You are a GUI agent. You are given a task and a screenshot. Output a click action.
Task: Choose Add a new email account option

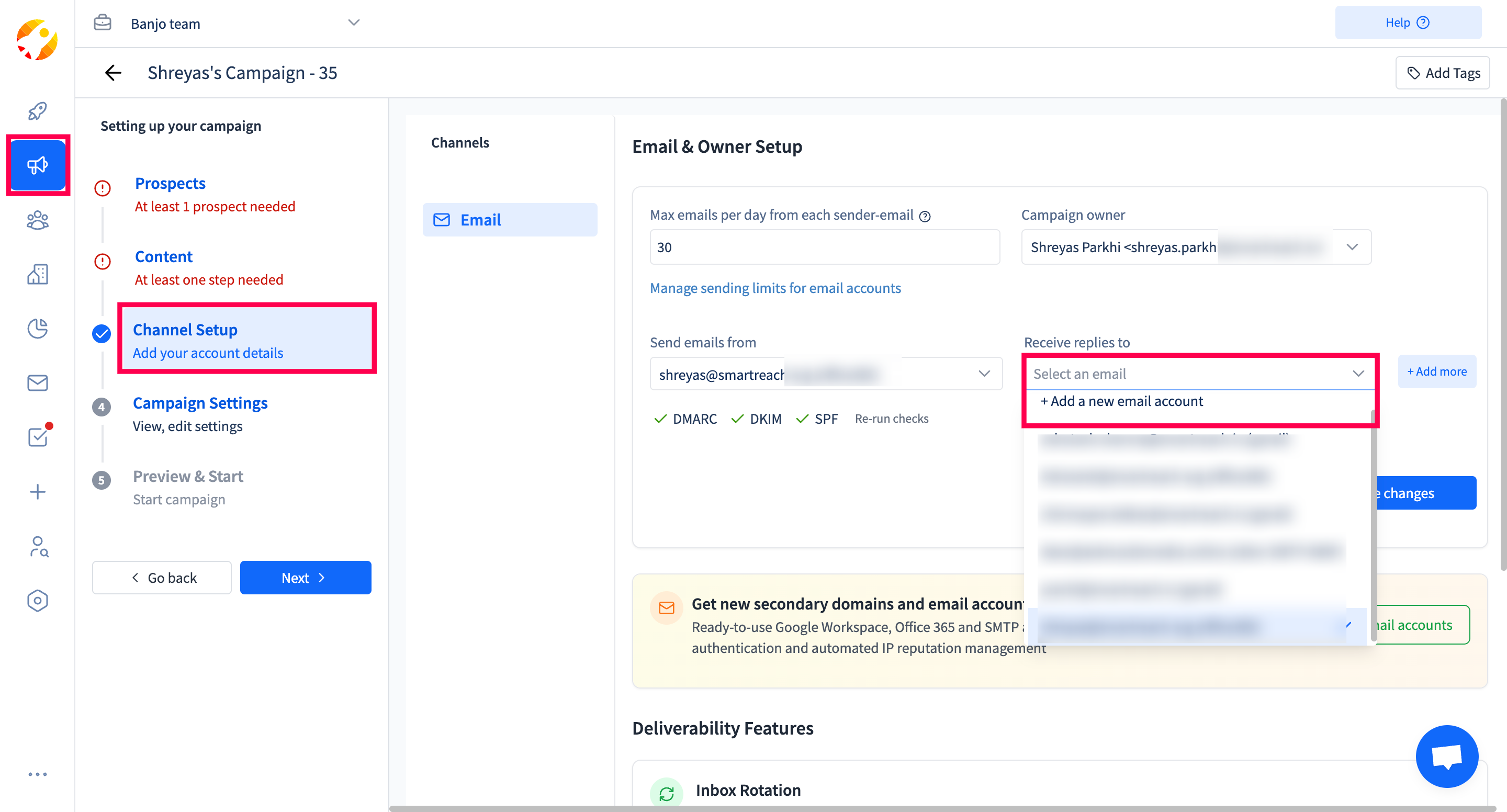1121,401
